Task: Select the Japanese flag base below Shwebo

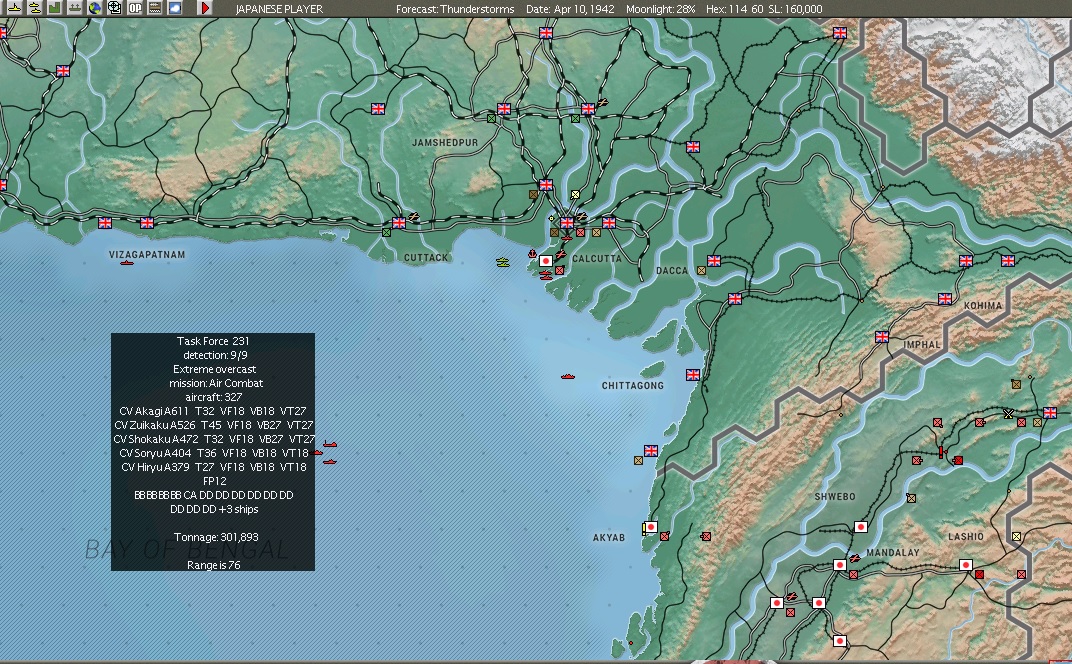Action: [861, 527]
